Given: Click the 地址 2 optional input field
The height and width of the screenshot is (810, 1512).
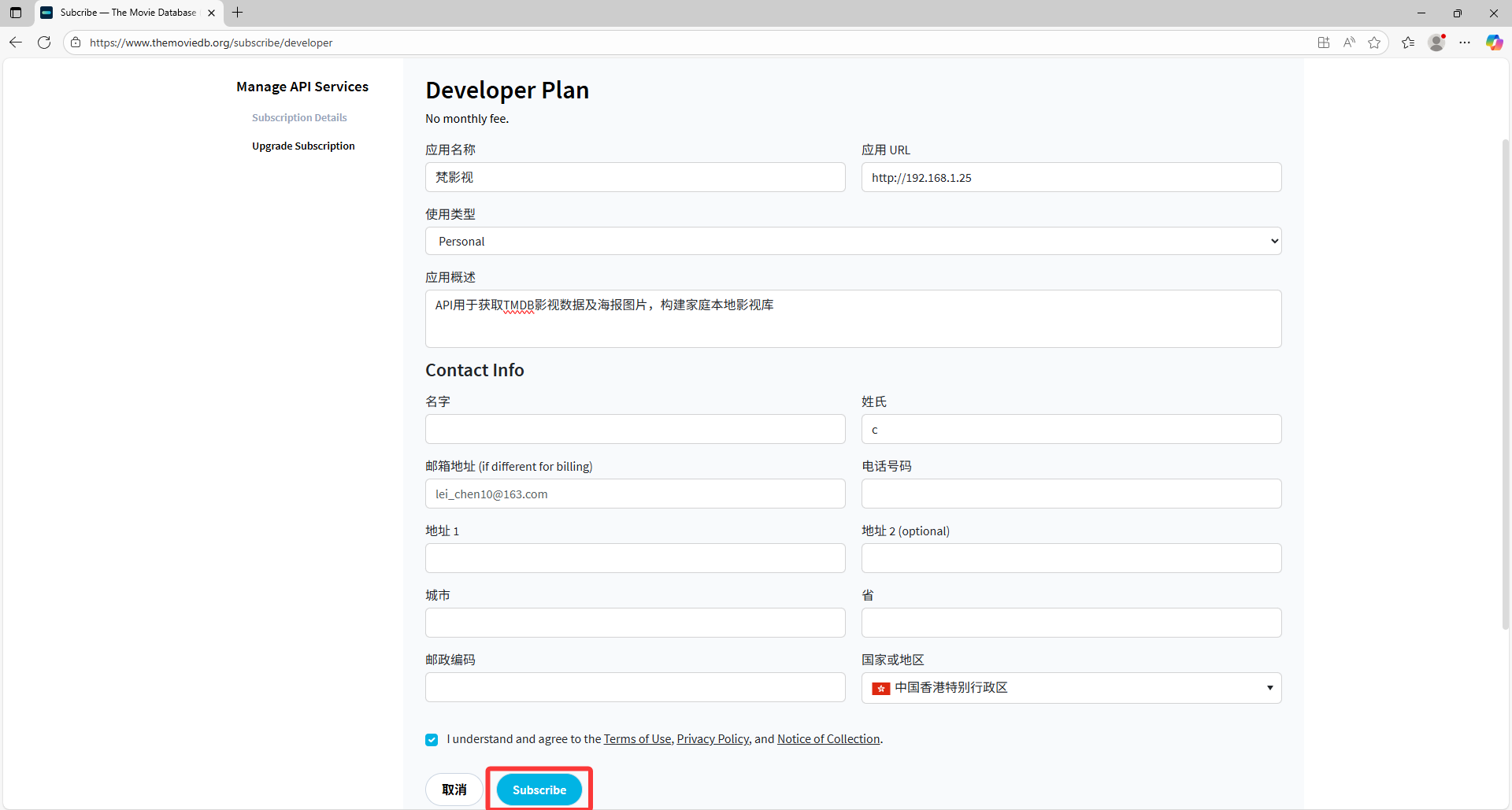Looking at the screenshot, I should [1072, 558].
